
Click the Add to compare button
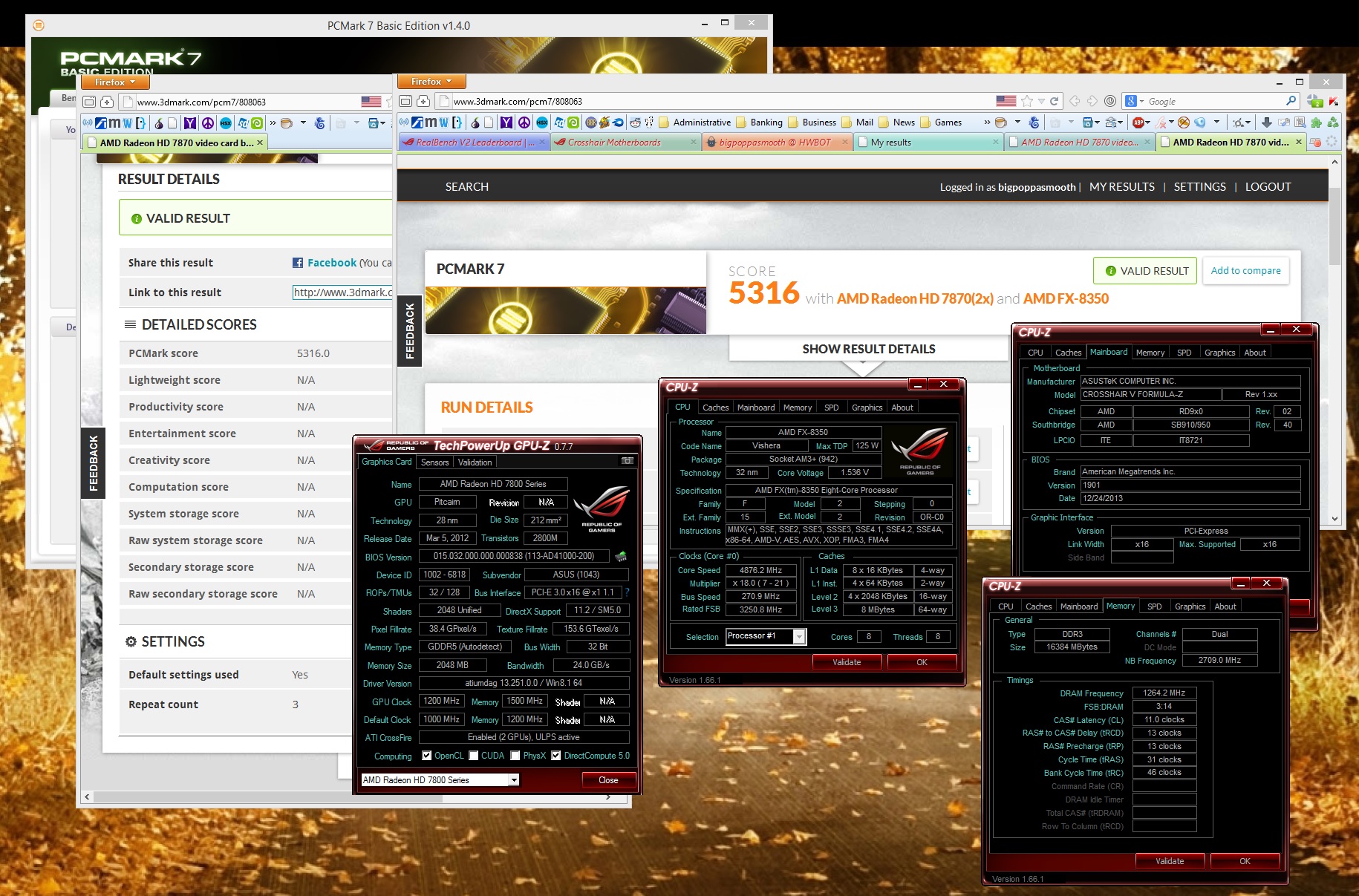[1245, 271]
